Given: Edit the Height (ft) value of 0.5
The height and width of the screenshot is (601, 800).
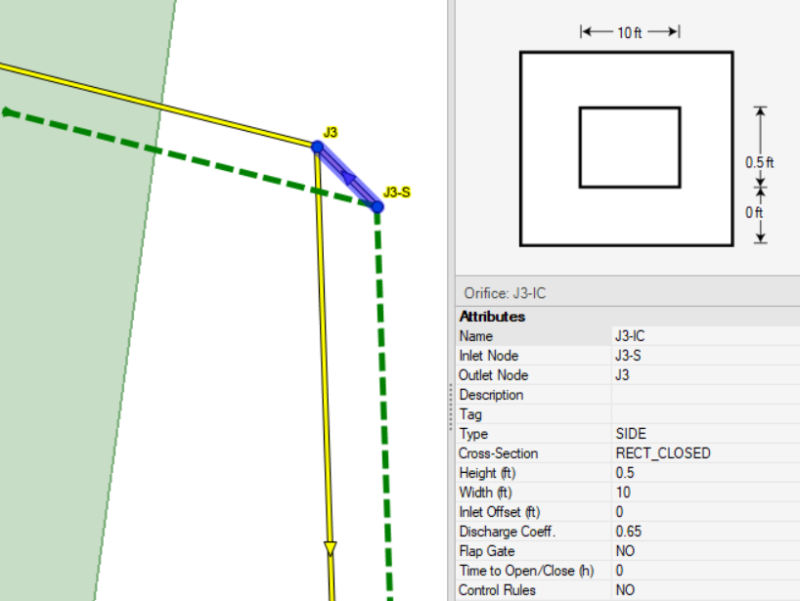Looking at the screenshot, I should (623, 472).
